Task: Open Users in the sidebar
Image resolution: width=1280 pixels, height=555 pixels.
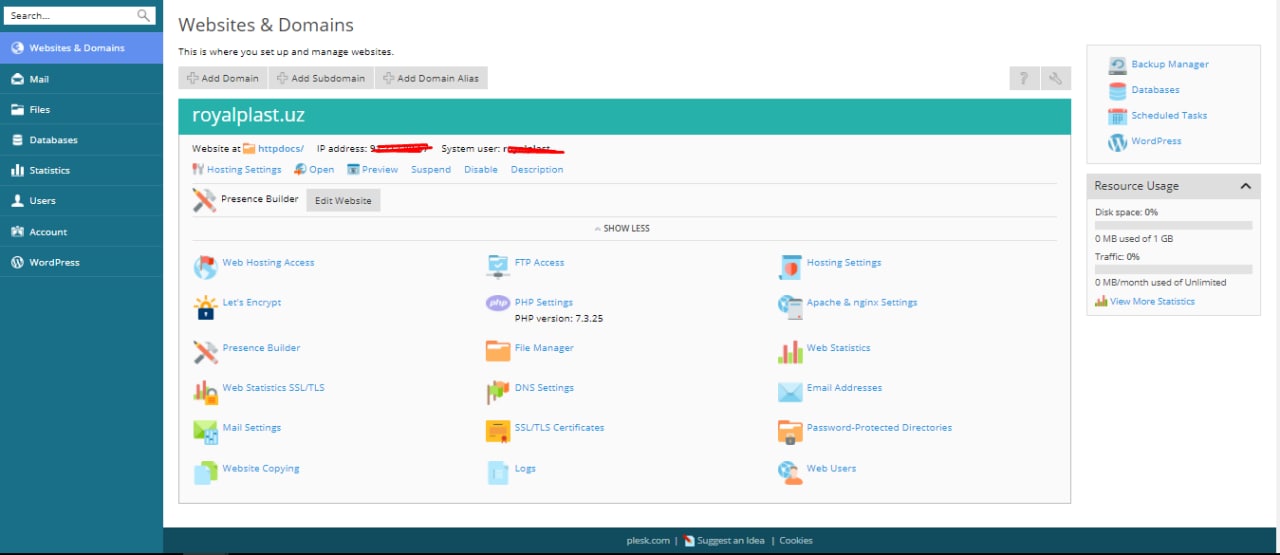Action: click(81, 201)
